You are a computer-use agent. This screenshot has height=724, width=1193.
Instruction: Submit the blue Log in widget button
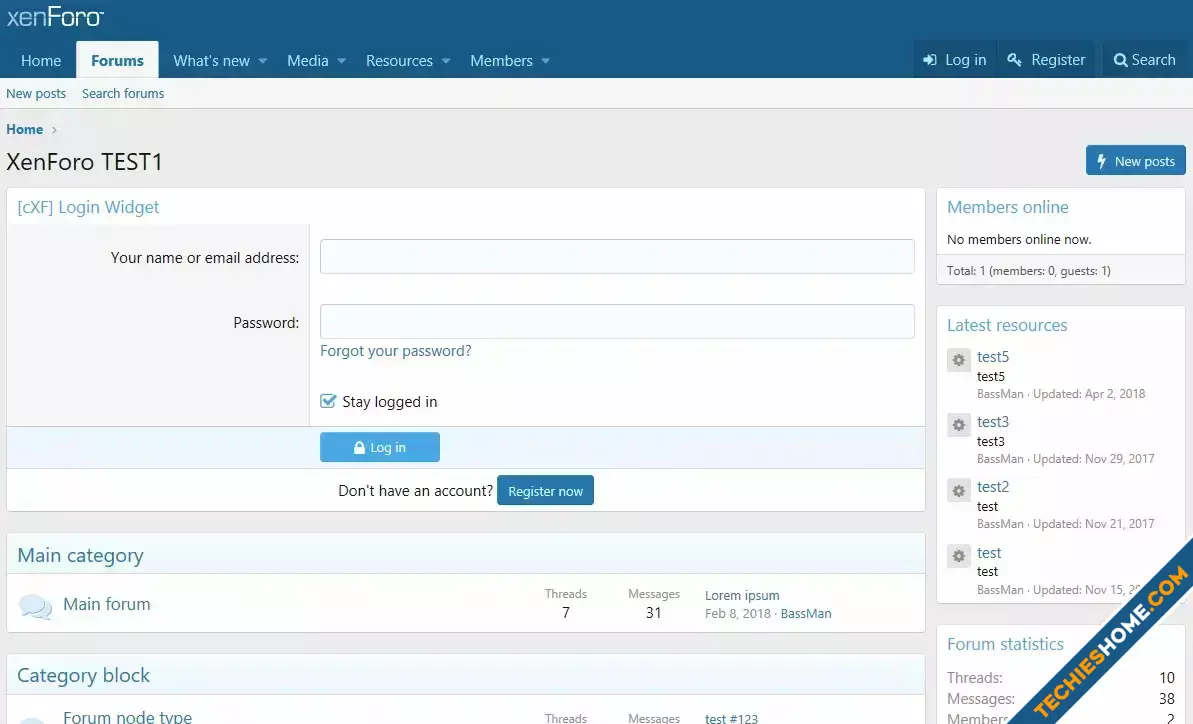(x=380, y=447)
